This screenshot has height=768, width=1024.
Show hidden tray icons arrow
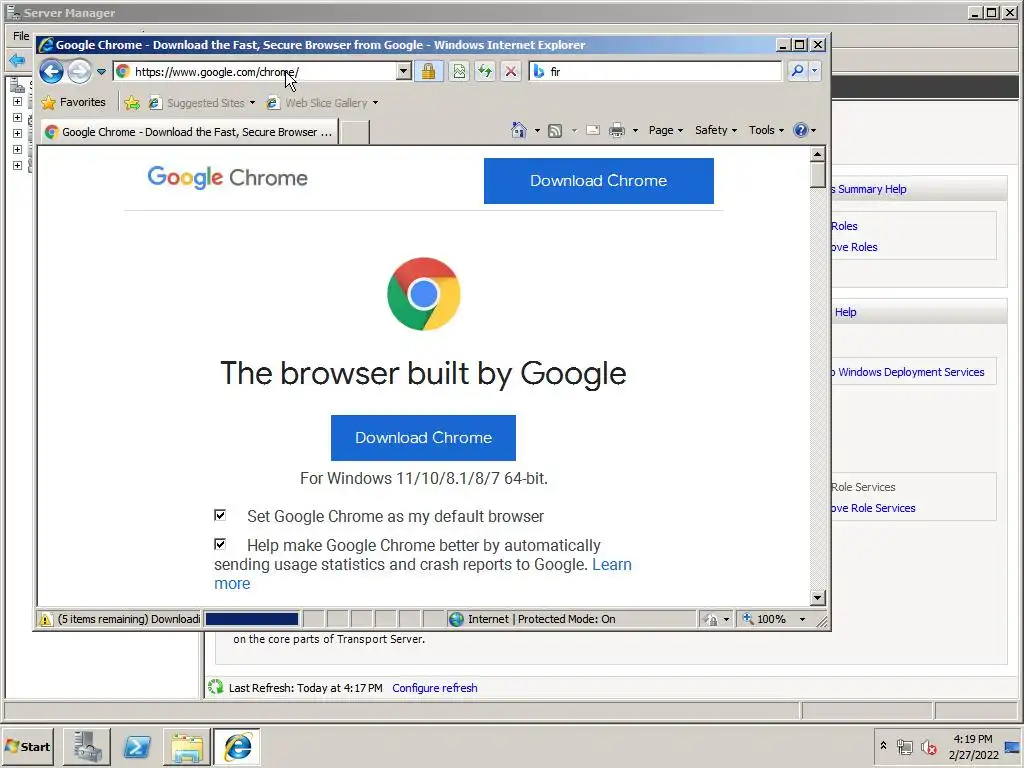883,745
